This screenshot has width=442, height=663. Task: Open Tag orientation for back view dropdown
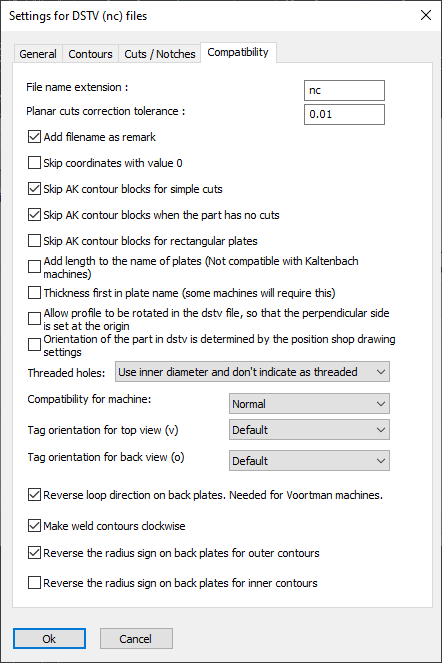click(309, 461)
